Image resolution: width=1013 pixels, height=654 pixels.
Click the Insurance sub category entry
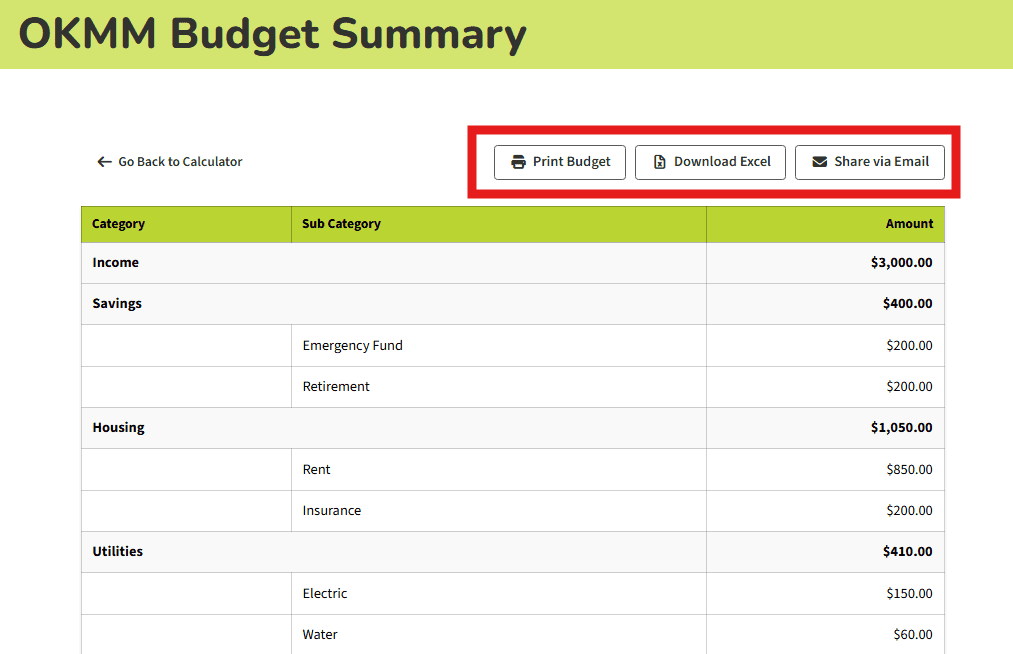pos(331,510)
